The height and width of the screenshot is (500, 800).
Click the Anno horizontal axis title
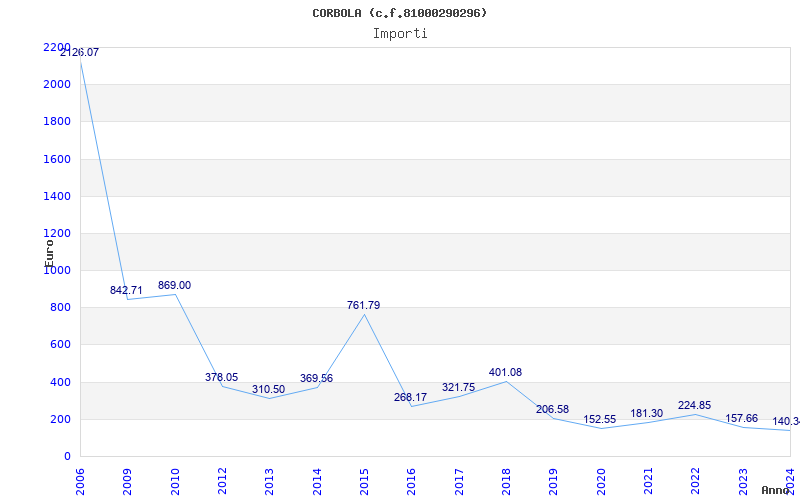pos(775,490)
